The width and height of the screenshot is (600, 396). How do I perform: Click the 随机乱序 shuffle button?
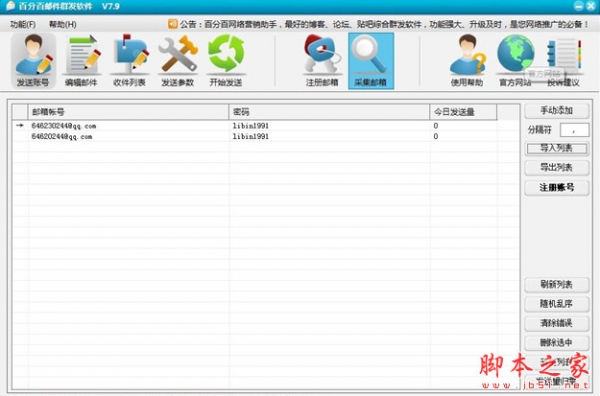click(x=556, y=304)
